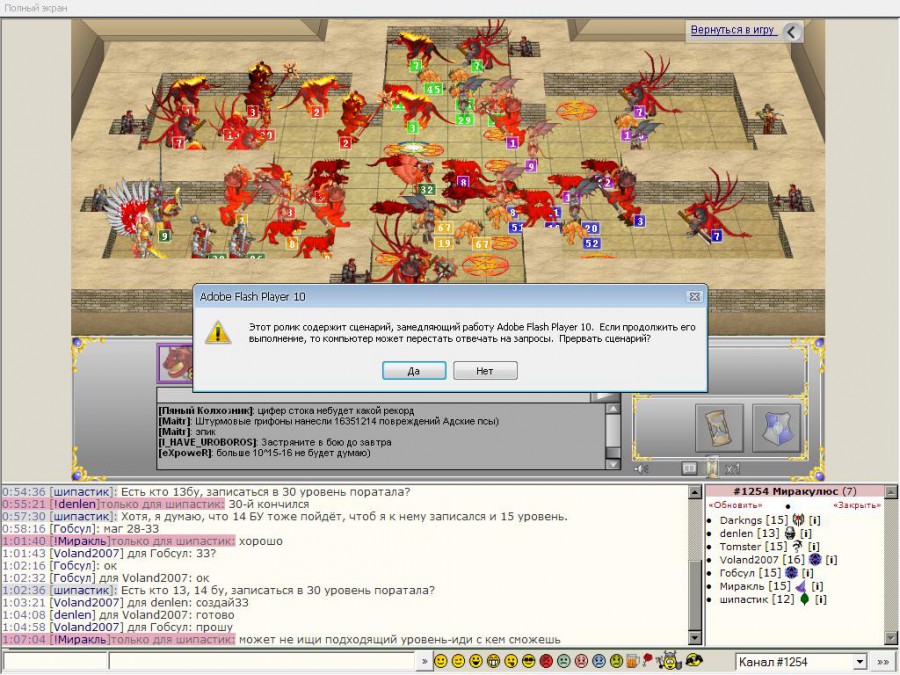The image size is (900, 675).
Task: Click the «Закрыть» link in user list
Action: tap(857, 506)
